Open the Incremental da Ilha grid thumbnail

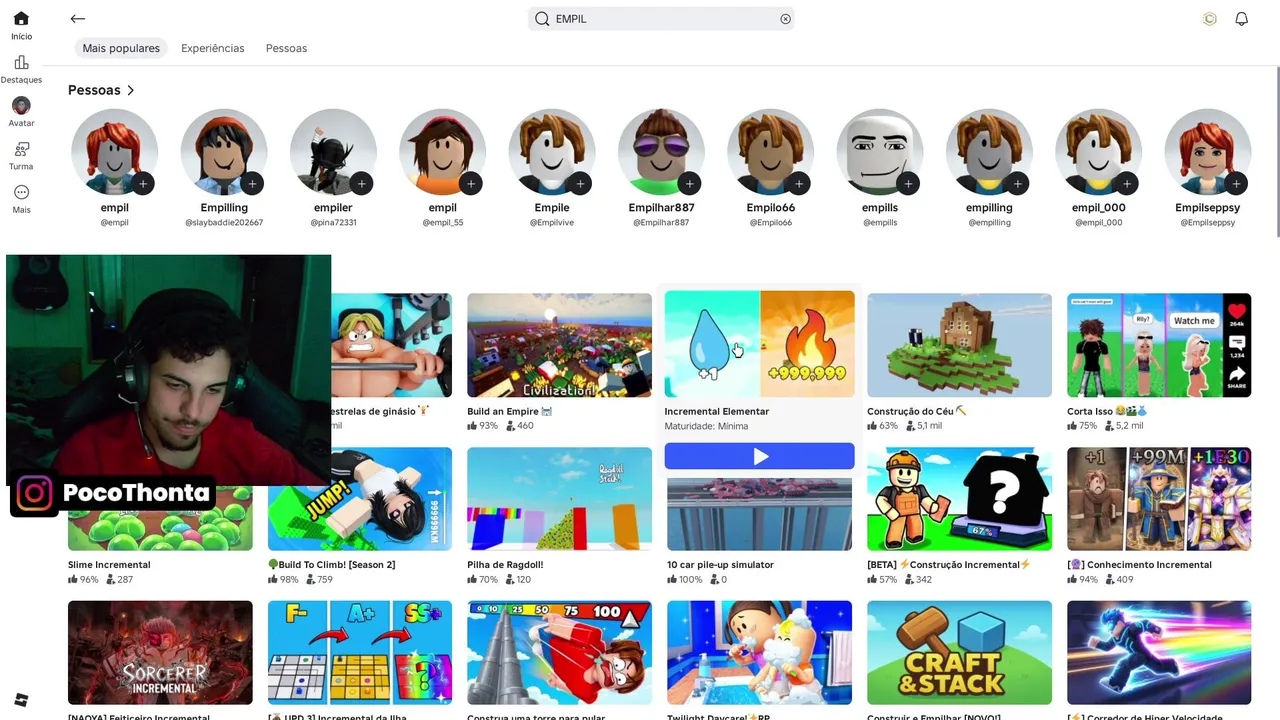[x=360, y=652]
